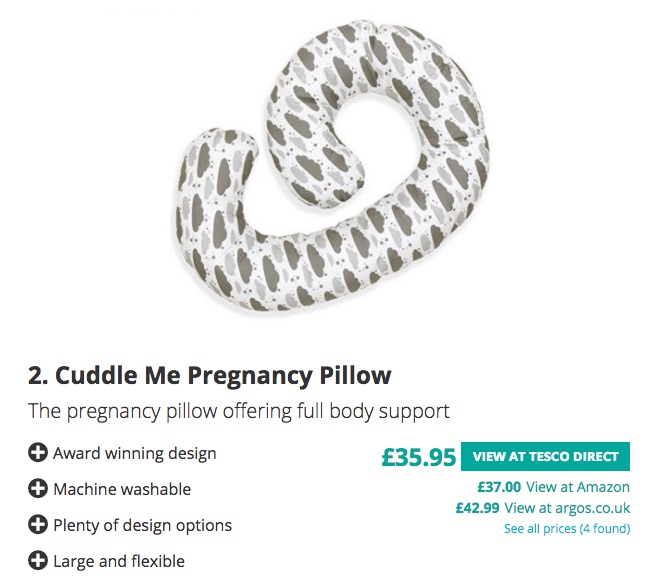Click the plus icon next to Machine washable

pyautogui.click(x=38, y=490)
